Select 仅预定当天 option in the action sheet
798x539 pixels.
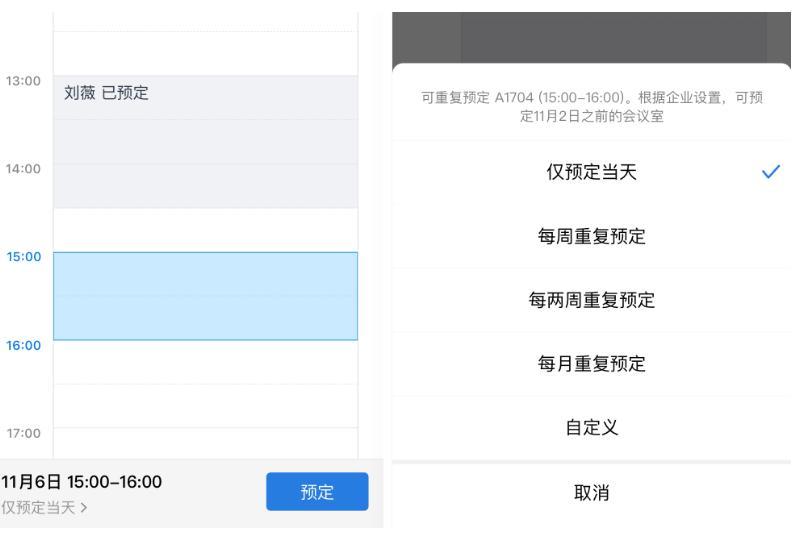(x=591, y=172)
